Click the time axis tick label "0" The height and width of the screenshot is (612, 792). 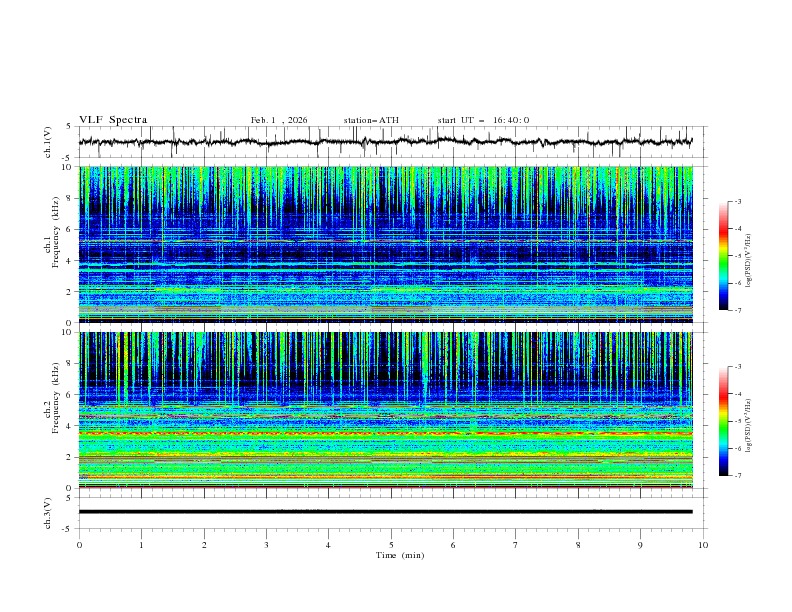coord(79,545)
